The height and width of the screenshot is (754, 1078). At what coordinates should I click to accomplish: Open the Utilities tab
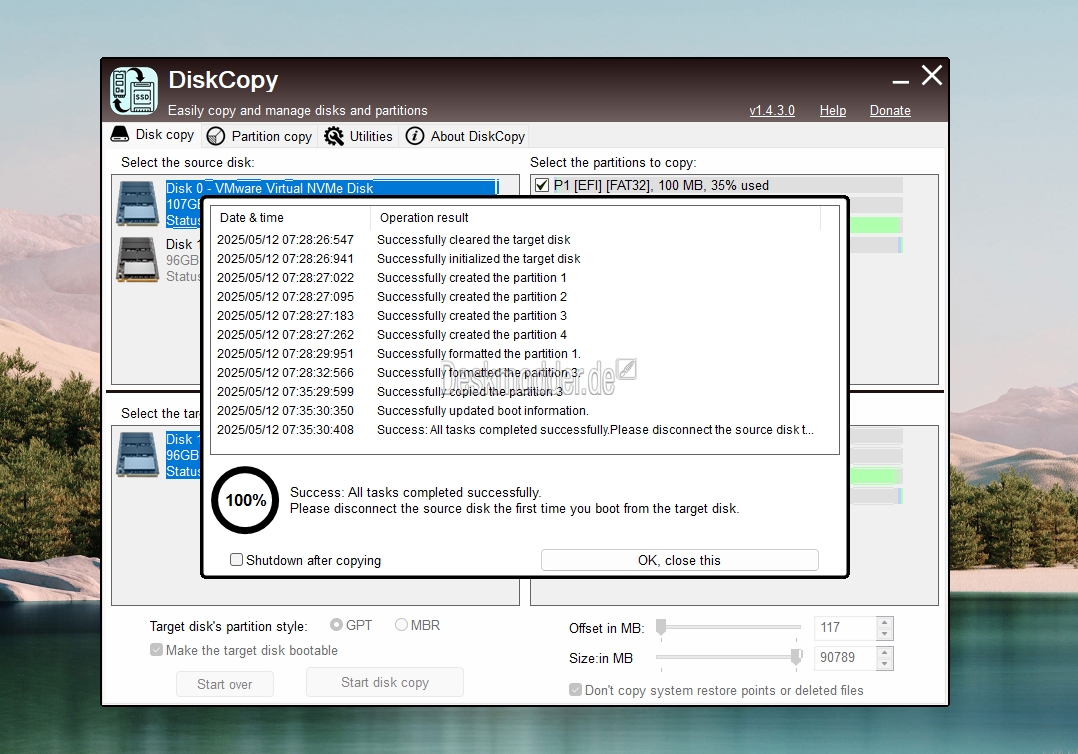[359, 136]
